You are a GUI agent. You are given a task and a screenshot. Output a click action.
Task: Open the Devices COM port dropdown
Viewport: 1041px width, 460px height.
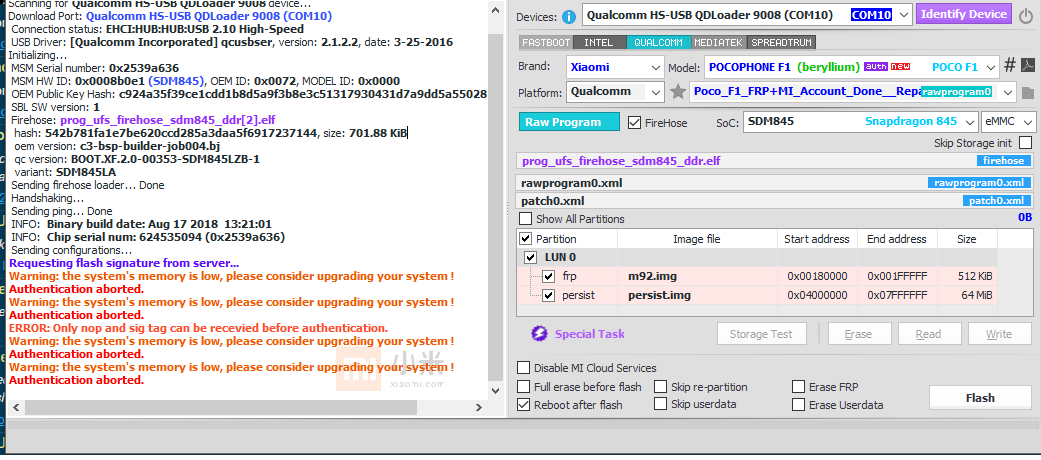[903, 15]
